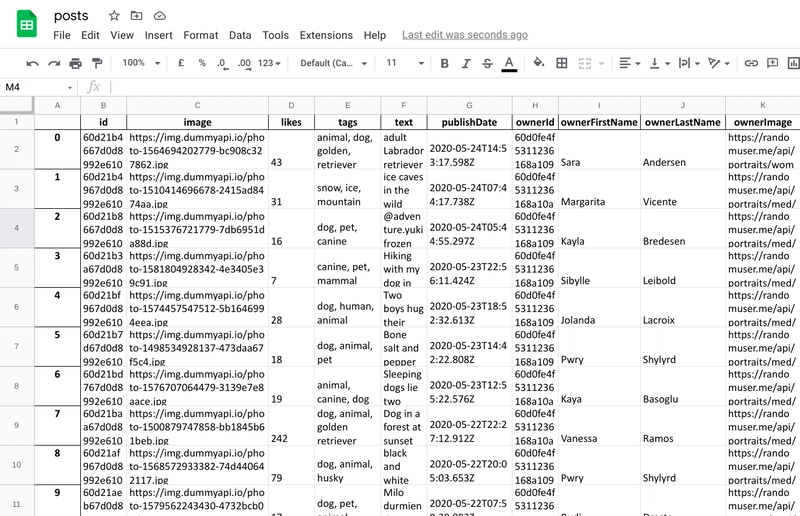Open text rotation dropdown
This screenshot has width=800, height=516.
coord(719,63)
